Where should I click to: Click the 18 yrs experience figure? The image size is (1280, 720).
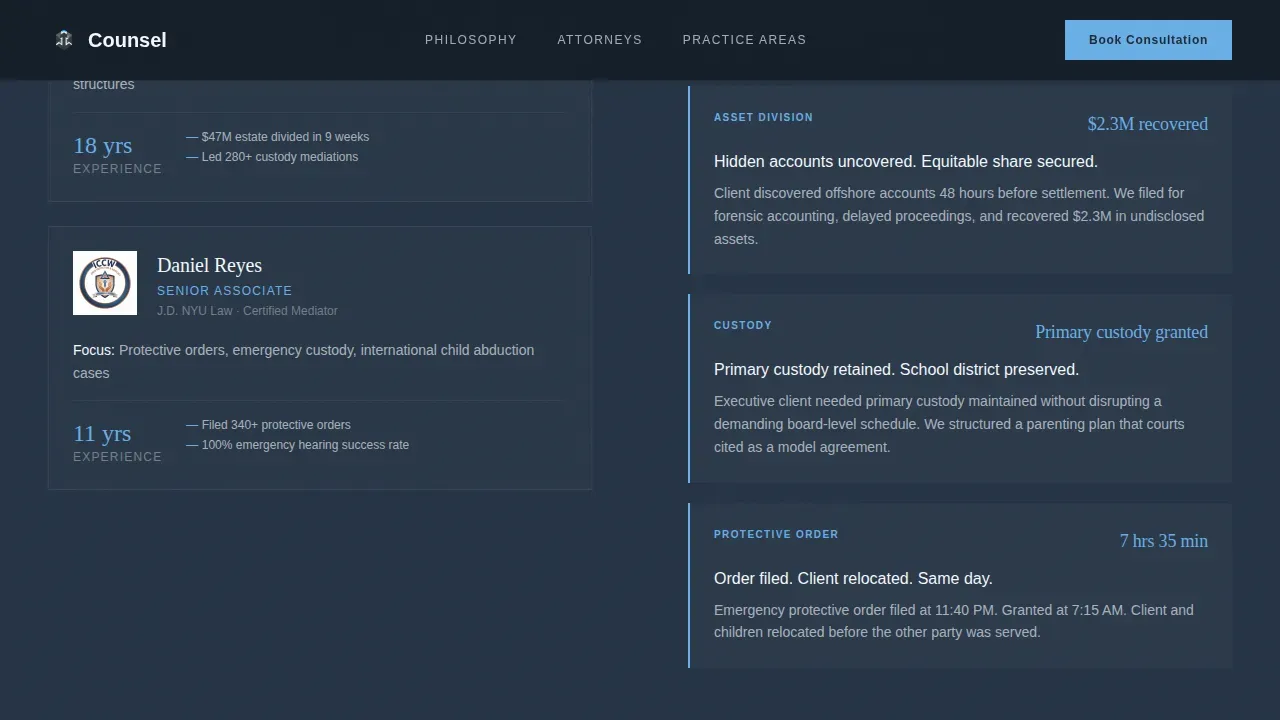click(x=102, y=145)
